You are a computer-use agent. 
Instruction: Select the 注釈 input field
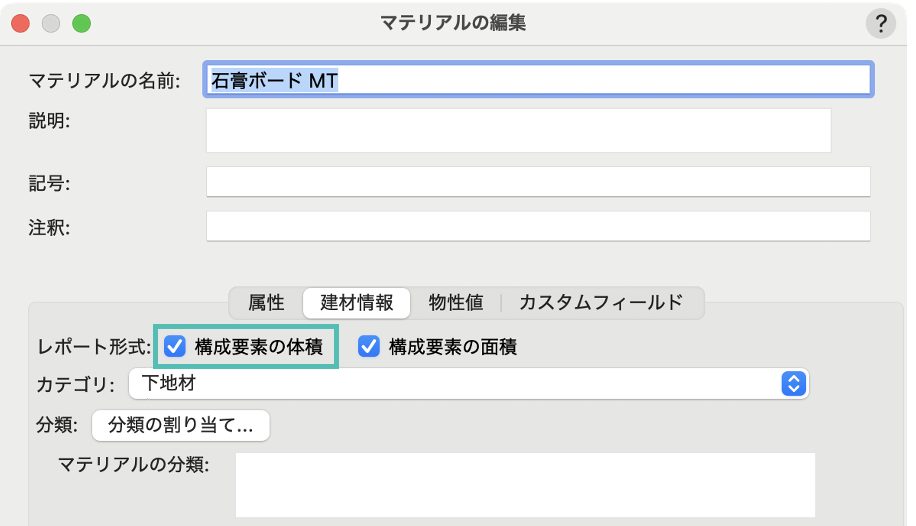click(538, 226)
